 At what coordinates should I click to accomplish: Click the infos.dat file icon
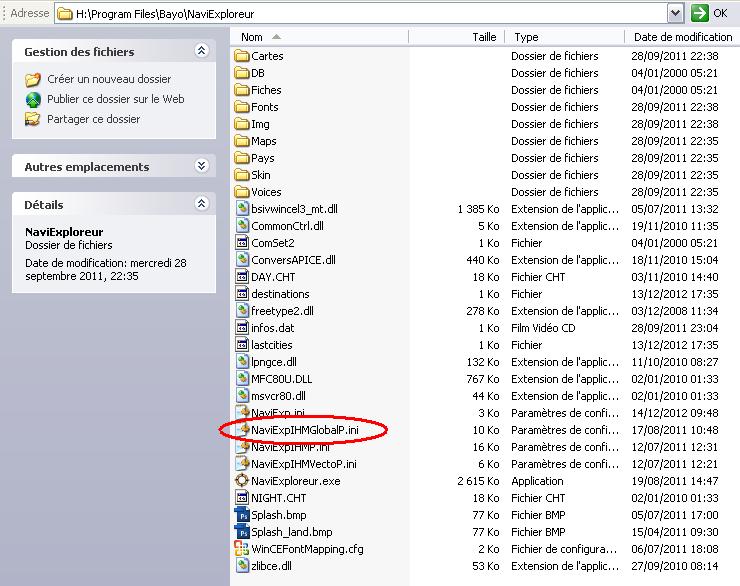click(x=242, y=327)
